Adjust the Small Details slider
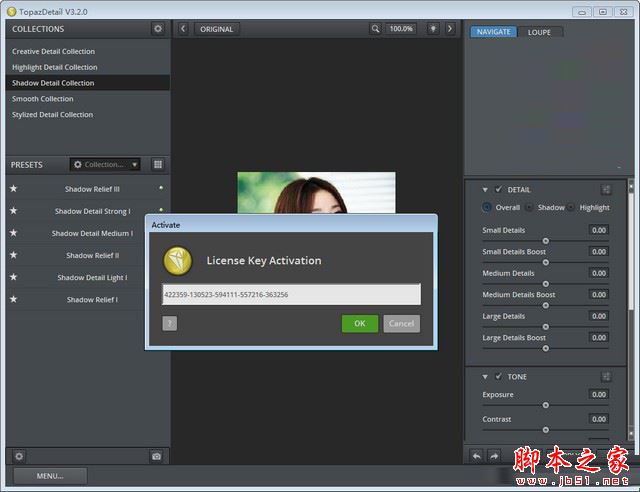The width and height of the screenshot is (640, 492). [545, 241]
